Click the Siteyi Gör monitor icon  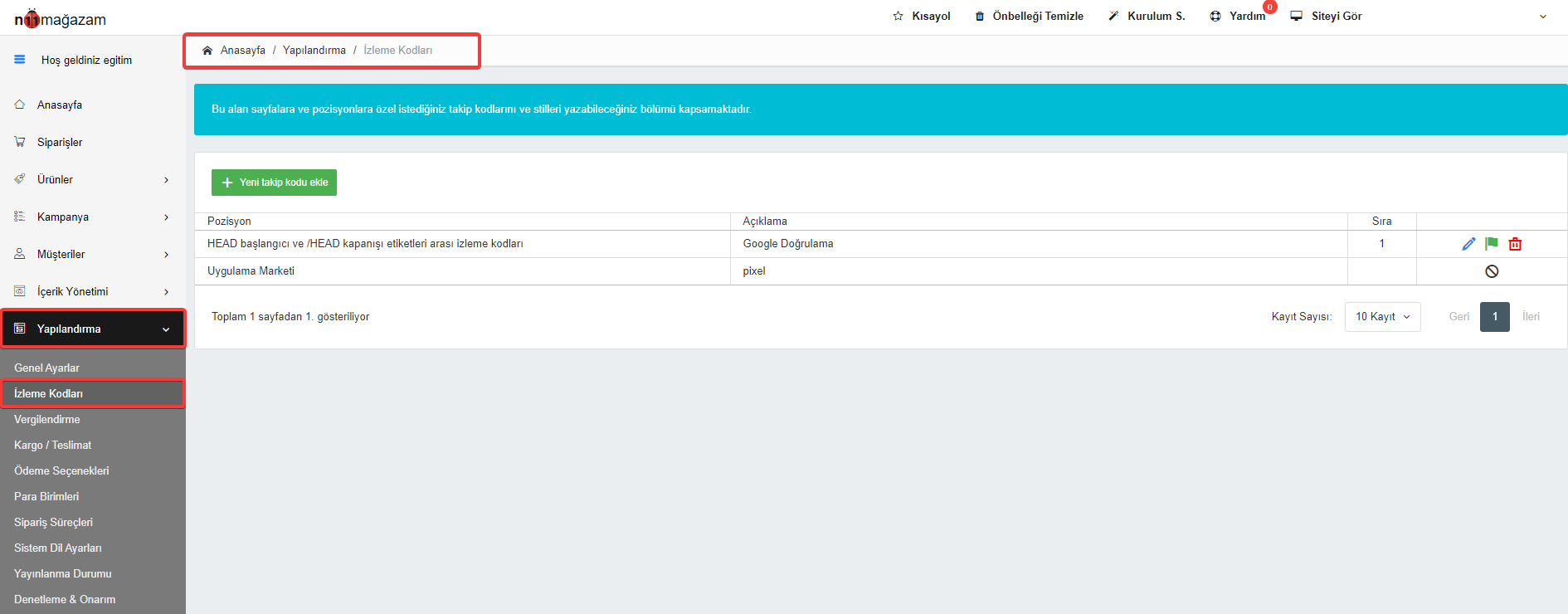click(1297, 16)
